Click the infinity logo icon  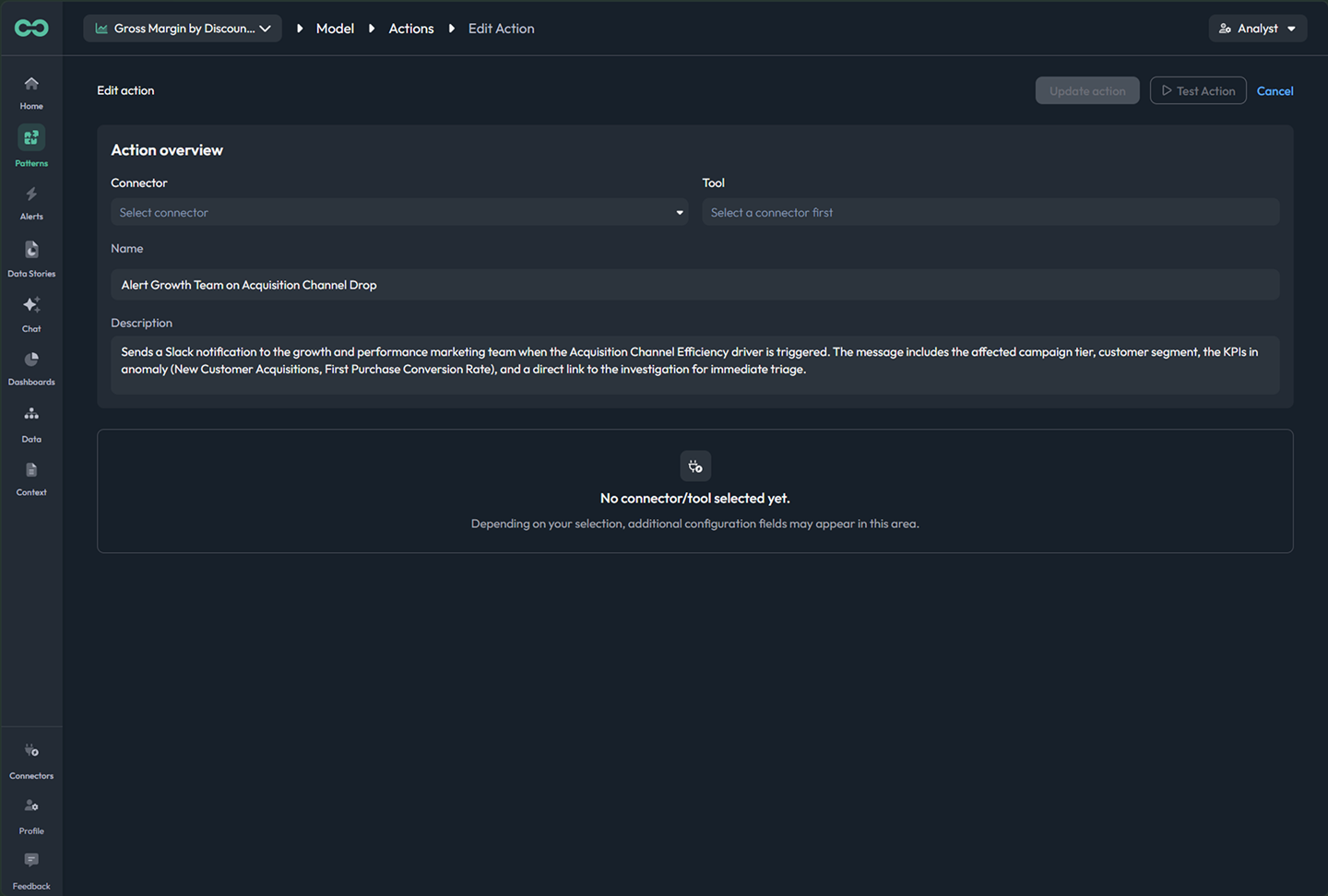point(31,29)
